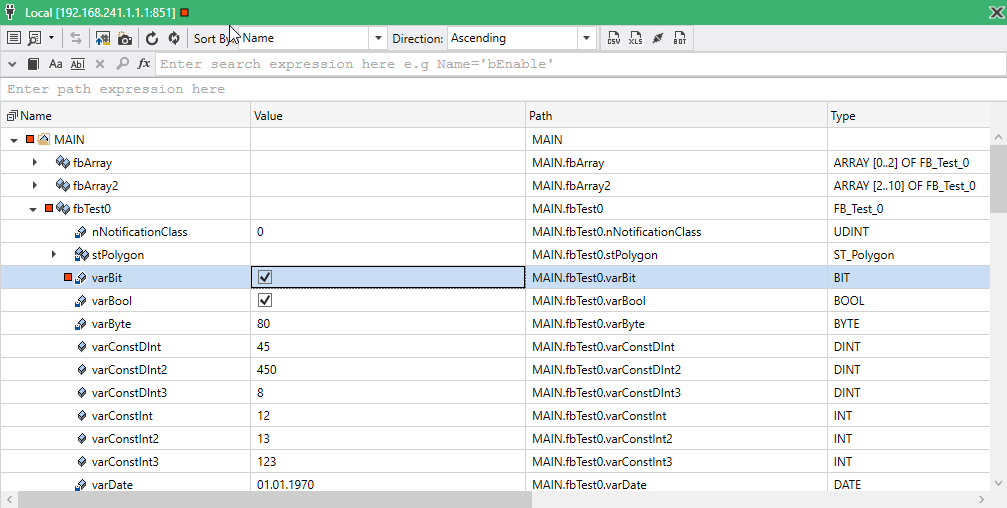The image size is (1007, 508).
Task: Expand the fbArray node
Action: (35, 162)
